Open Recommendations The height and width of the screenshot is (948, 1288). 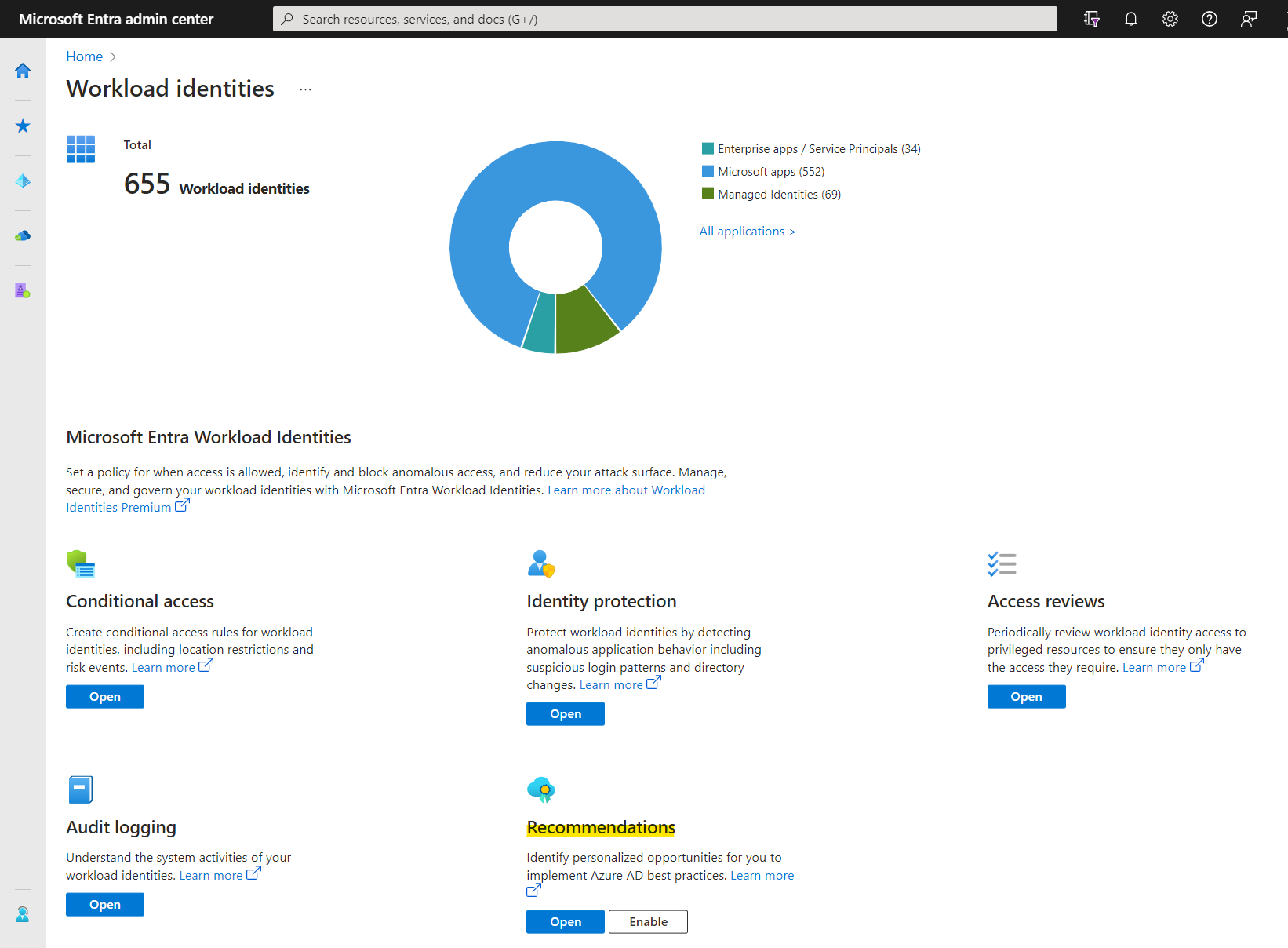566,922
